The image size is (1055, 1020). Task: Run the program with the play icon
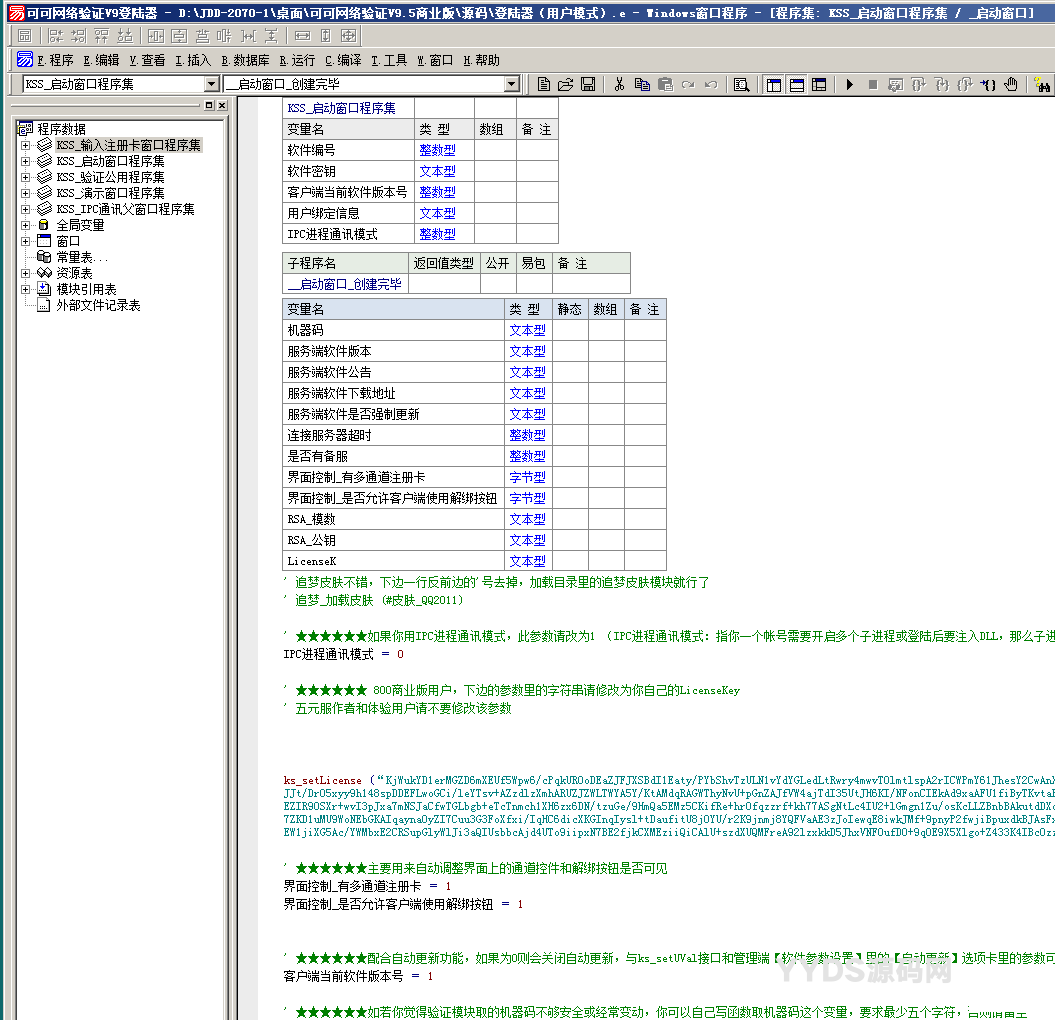(850, 84)
